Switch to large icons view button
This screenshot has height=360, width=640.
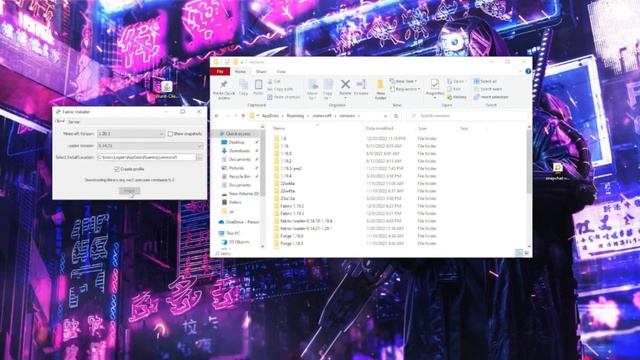(x=527, y=253)
